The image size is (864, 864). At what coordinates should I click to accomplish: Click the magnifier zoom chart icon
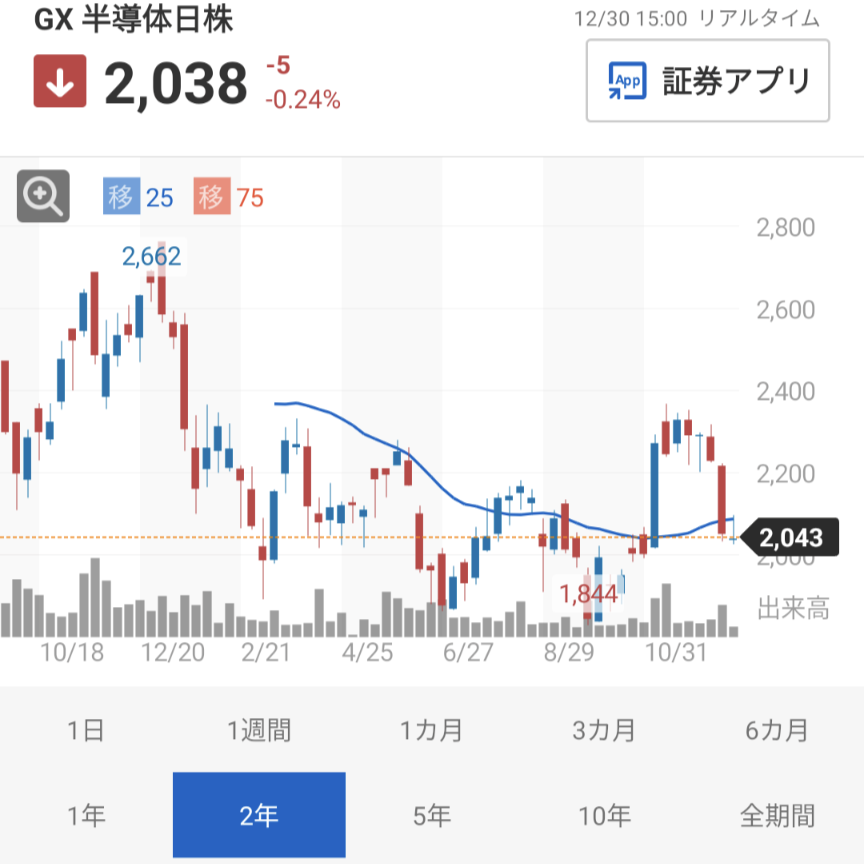pyautogui.click(x=43, y=196)
